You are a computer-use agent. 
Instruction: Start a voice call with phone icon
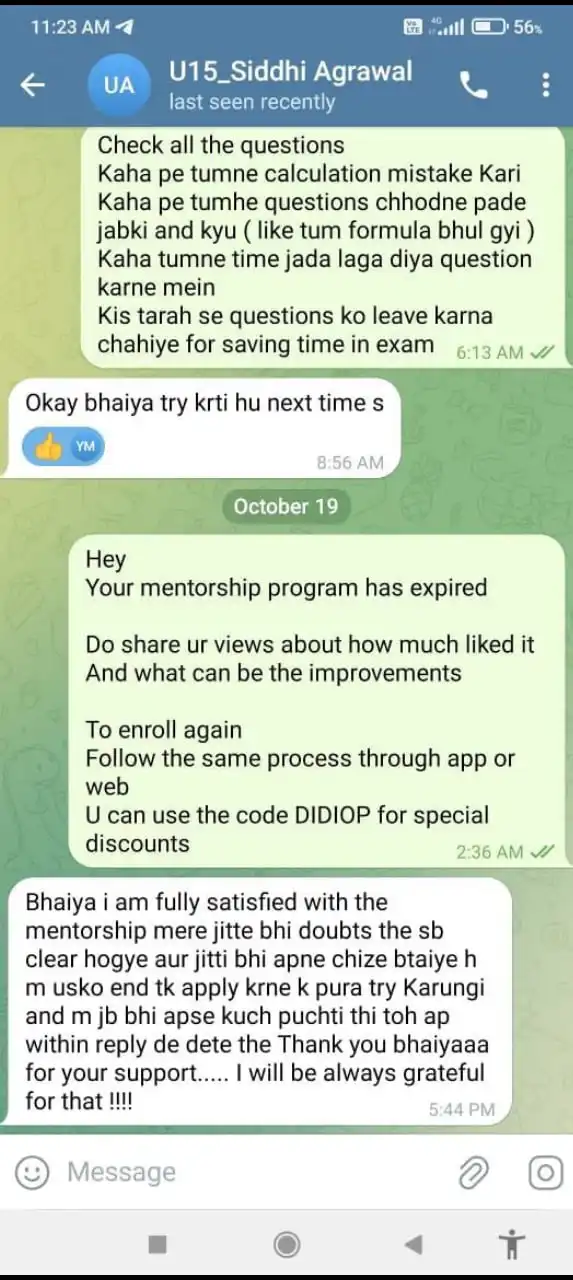474,86
